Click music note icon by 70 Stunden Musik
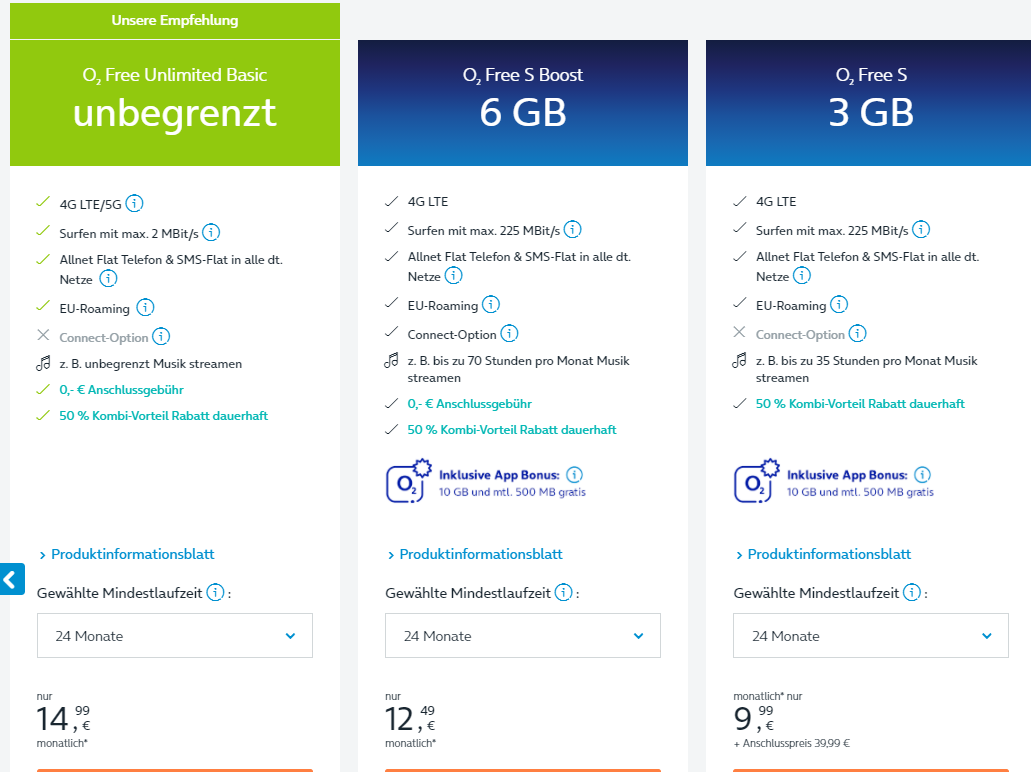Viewport: 1031px width, 772px height. pyautogui.click(x=391, y=360)
